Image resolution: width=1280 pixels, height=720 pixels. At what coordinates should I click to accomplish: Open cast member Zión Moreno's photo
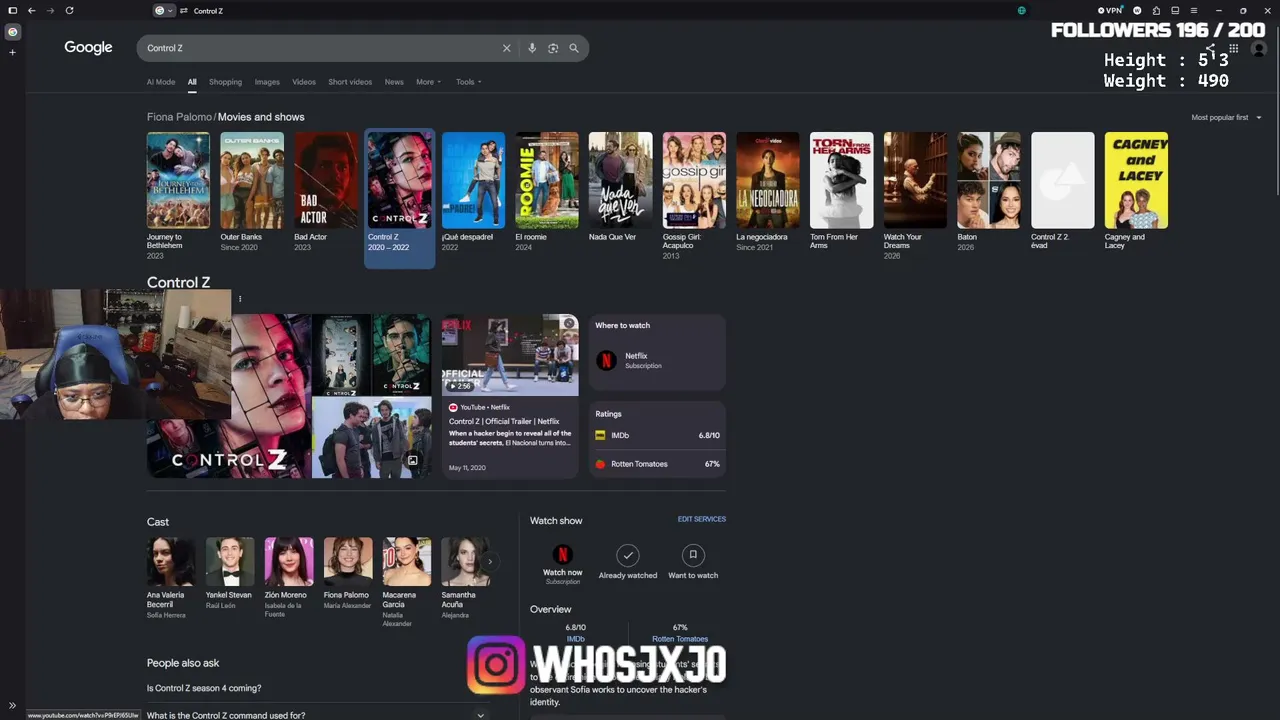[289, 562]
